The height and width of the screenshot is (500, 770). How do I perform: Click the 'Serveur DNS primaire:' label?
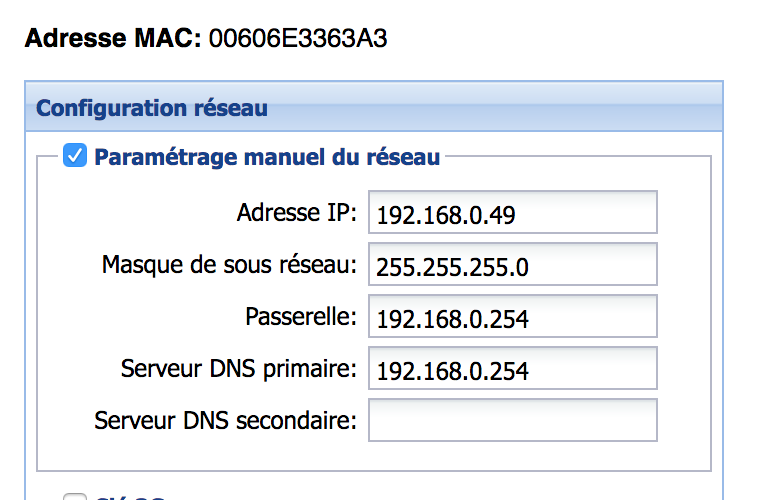tap(239, 369)
